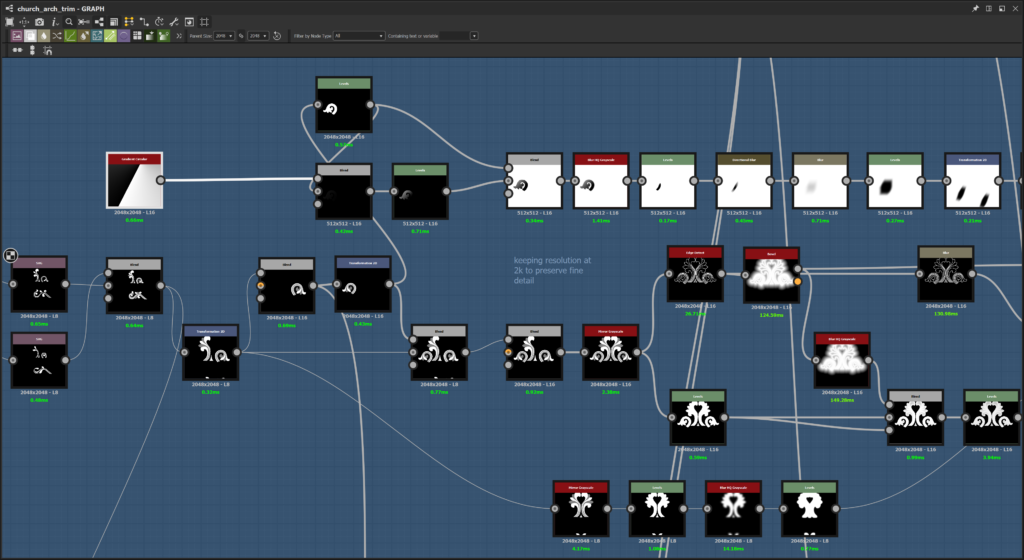The height and width of the screenshot is (560, 1024).
Task: Toggle the grid display icon
Action: tap(204, 22)
